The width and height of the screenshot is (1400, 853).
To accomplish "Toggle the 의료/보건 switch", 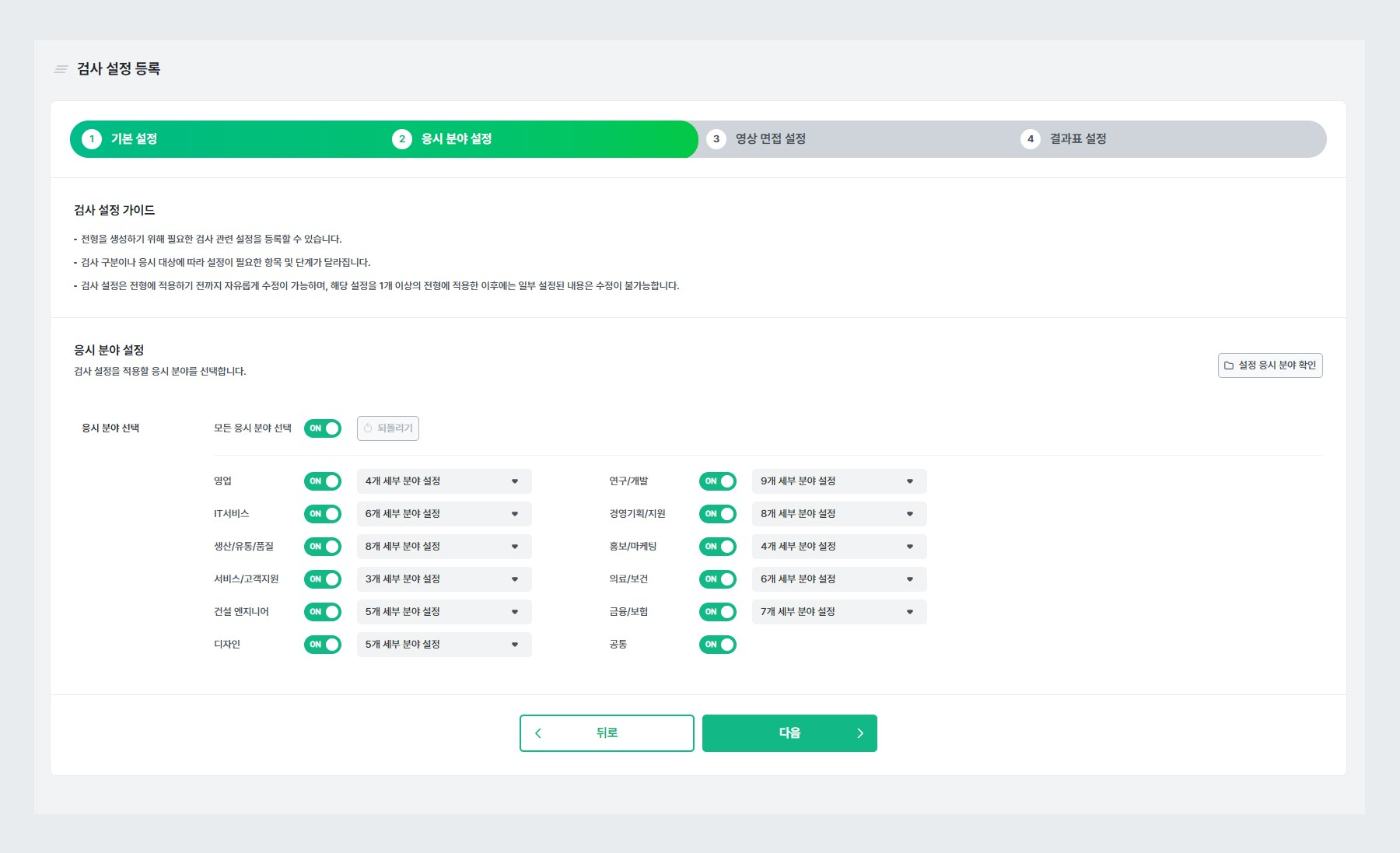I will tap(718, 579).
